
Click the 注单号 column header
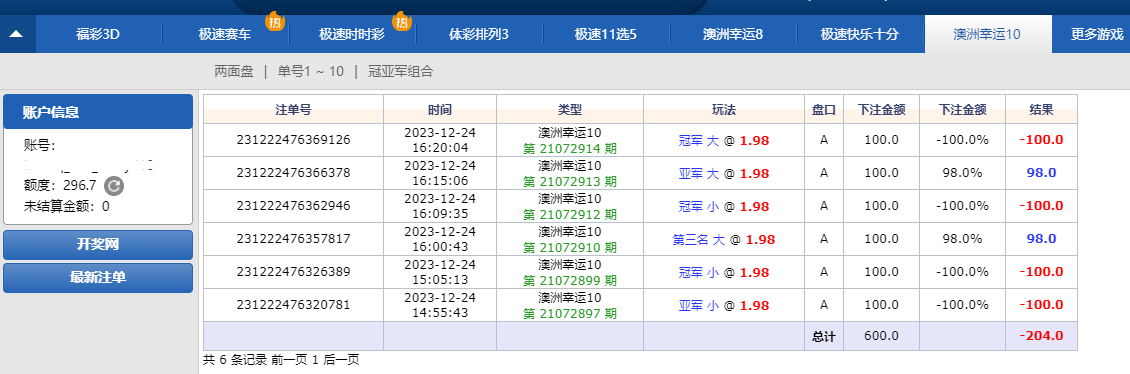[293, 110]
